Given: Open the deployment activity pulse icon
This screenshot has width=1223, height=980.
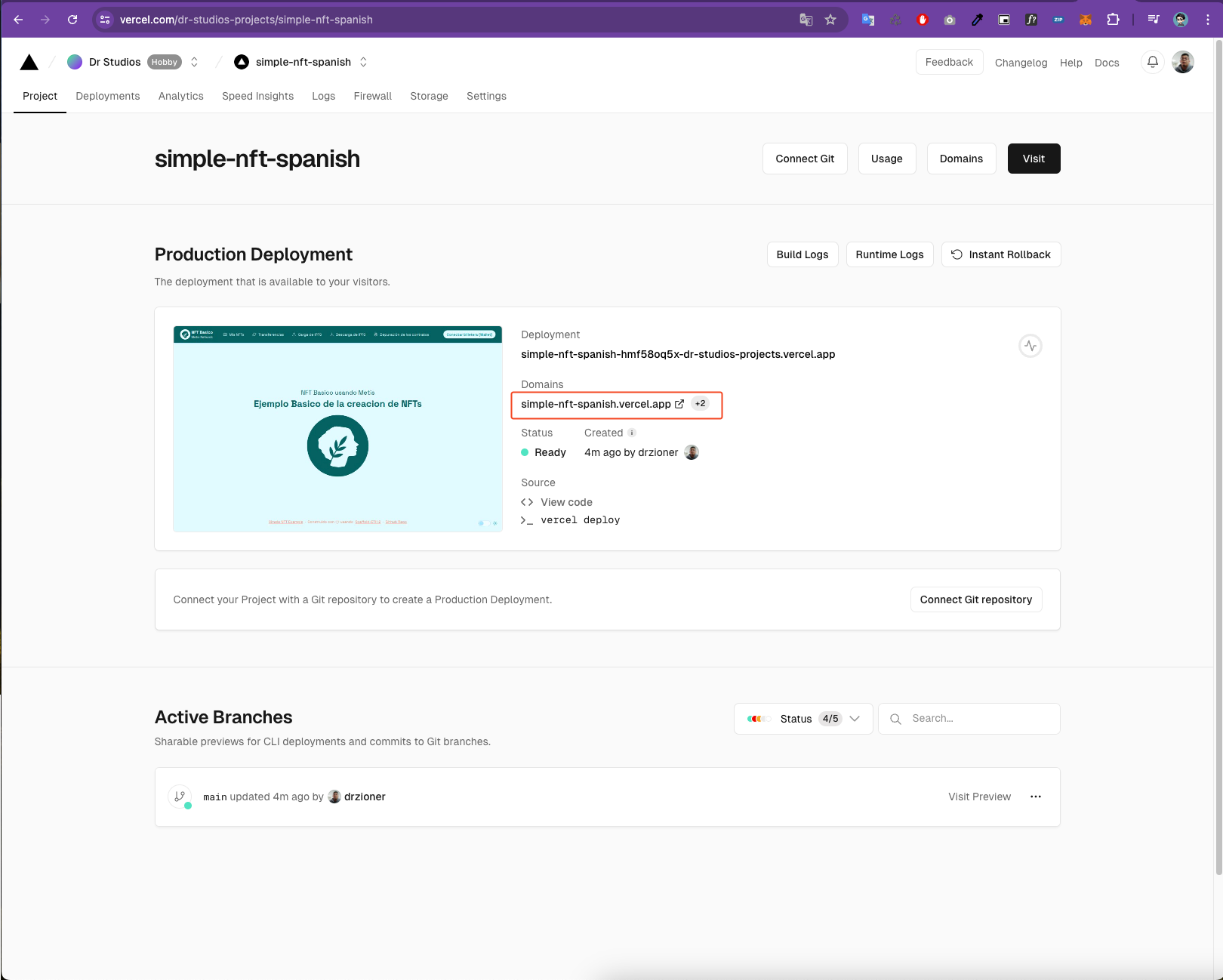Looking at the screenshot, I should [1030, 346].
